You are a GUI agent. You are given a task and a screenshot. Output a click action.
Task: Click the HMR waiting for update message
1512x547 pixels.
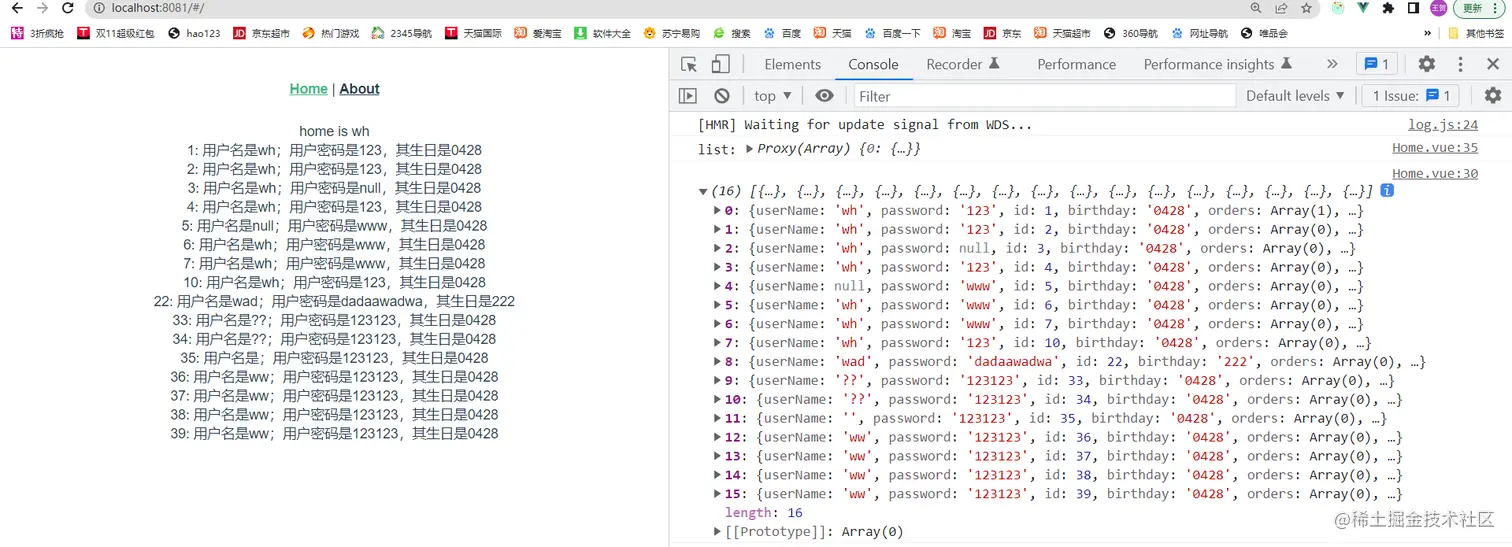[x=864, y=125]
